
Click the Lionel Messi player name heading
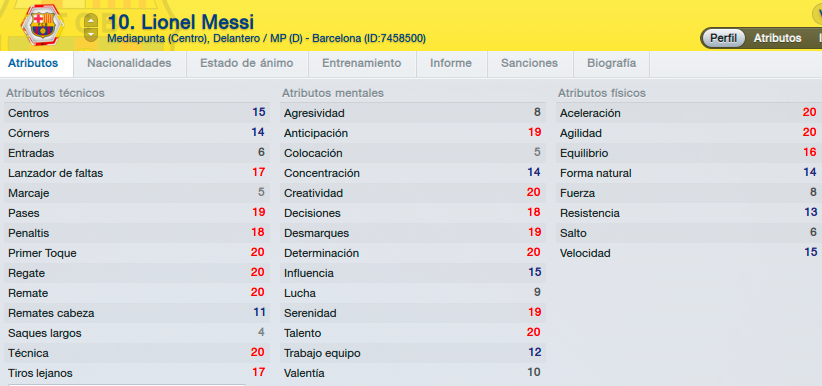180,22
